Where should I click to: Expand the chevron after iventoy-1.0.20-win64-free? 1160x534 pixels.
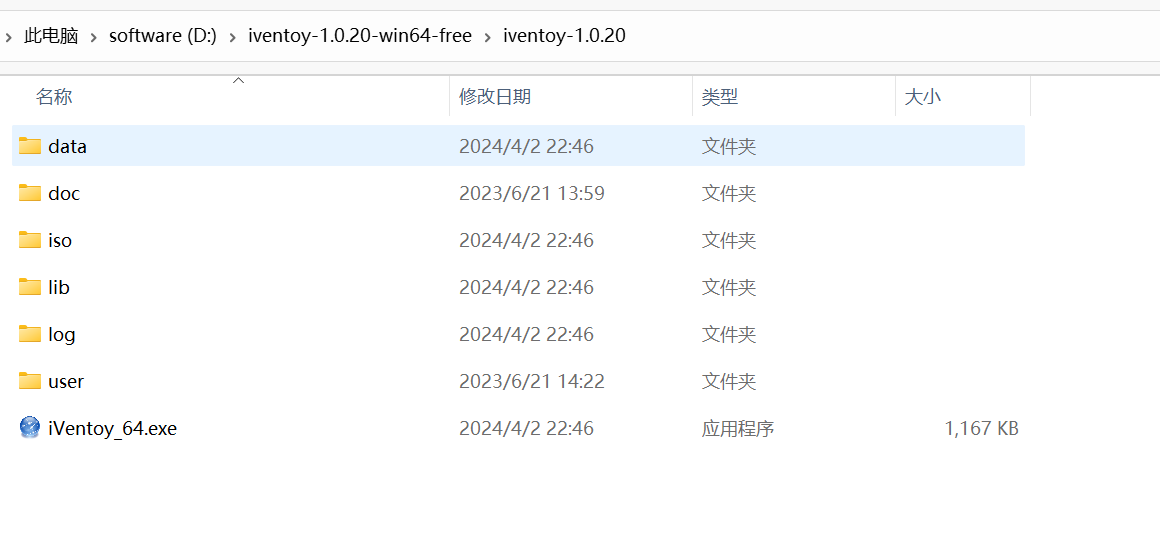488,36
